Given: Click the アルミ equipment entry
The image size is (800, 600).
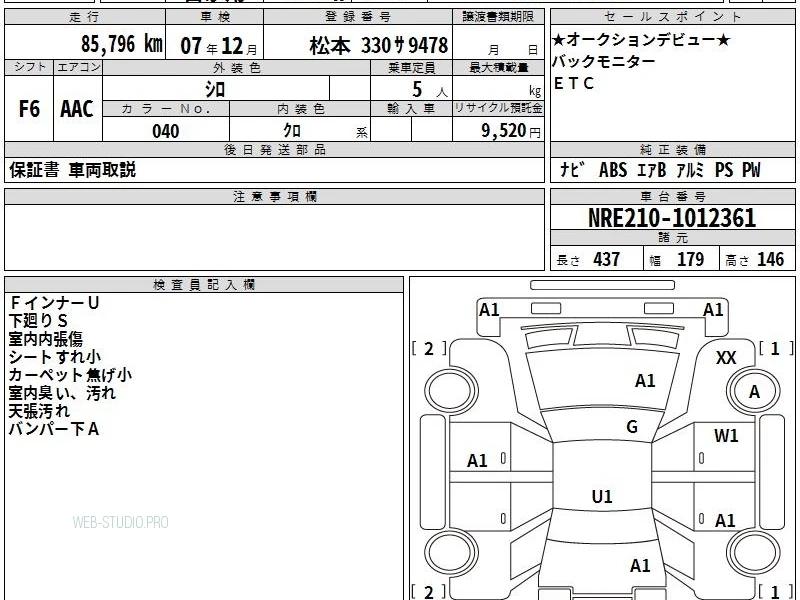Looking at the screenshot, I should (x=690, y=170).
